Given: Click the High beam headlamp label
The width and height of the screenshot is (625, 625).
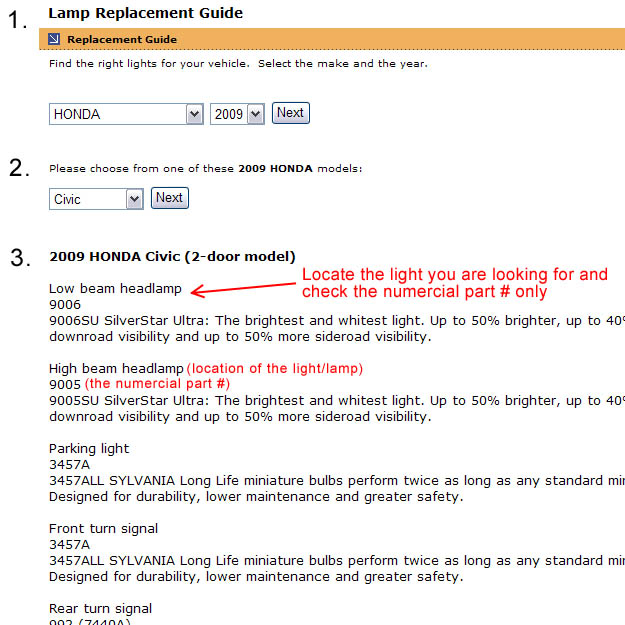Looking at the screenshot, I should coord(116,368).
